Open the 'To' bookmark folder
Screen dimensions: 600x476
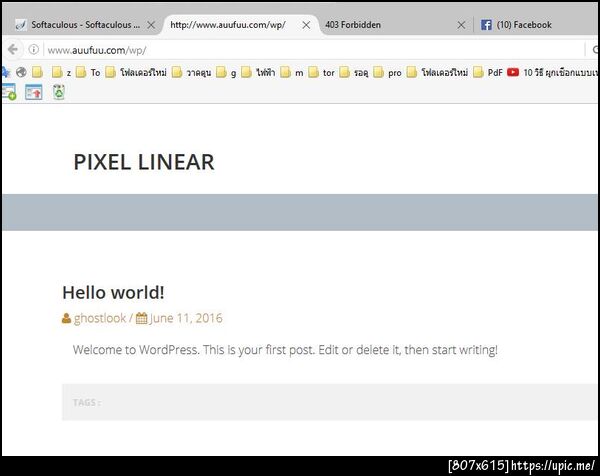[x=88, y=72]
